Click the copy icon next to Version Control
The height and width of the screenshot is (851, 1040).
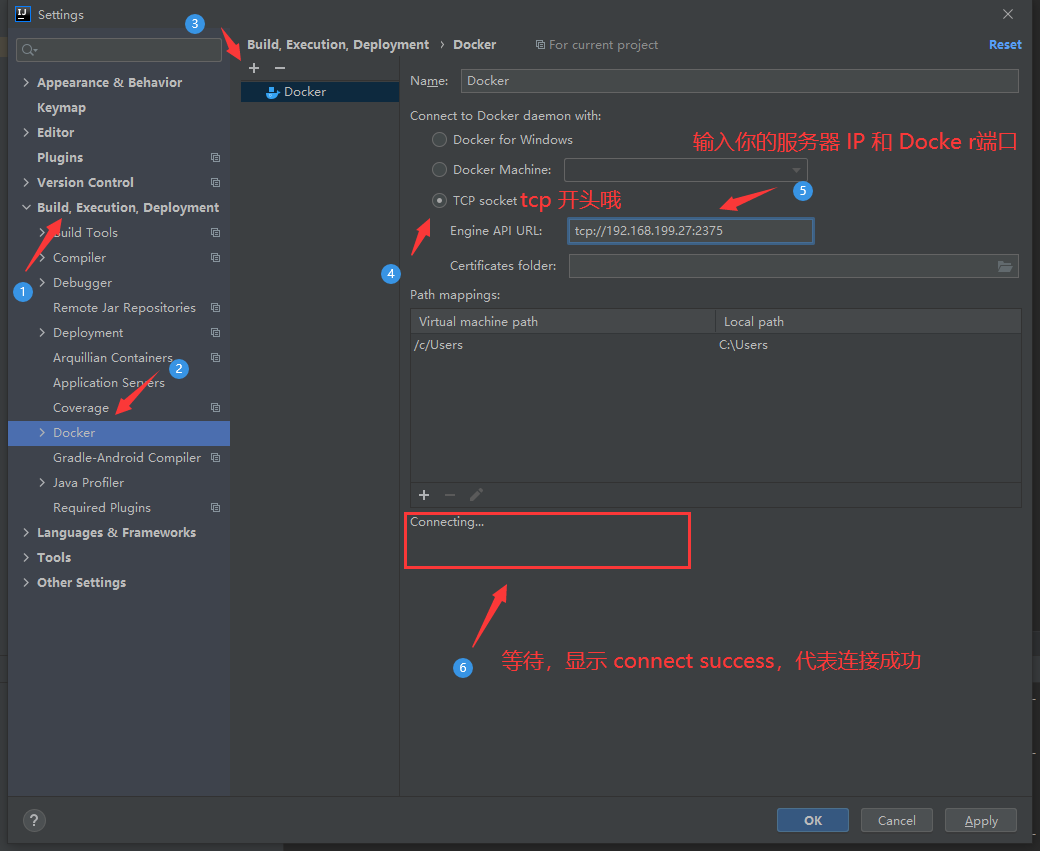tap(215, 183)
